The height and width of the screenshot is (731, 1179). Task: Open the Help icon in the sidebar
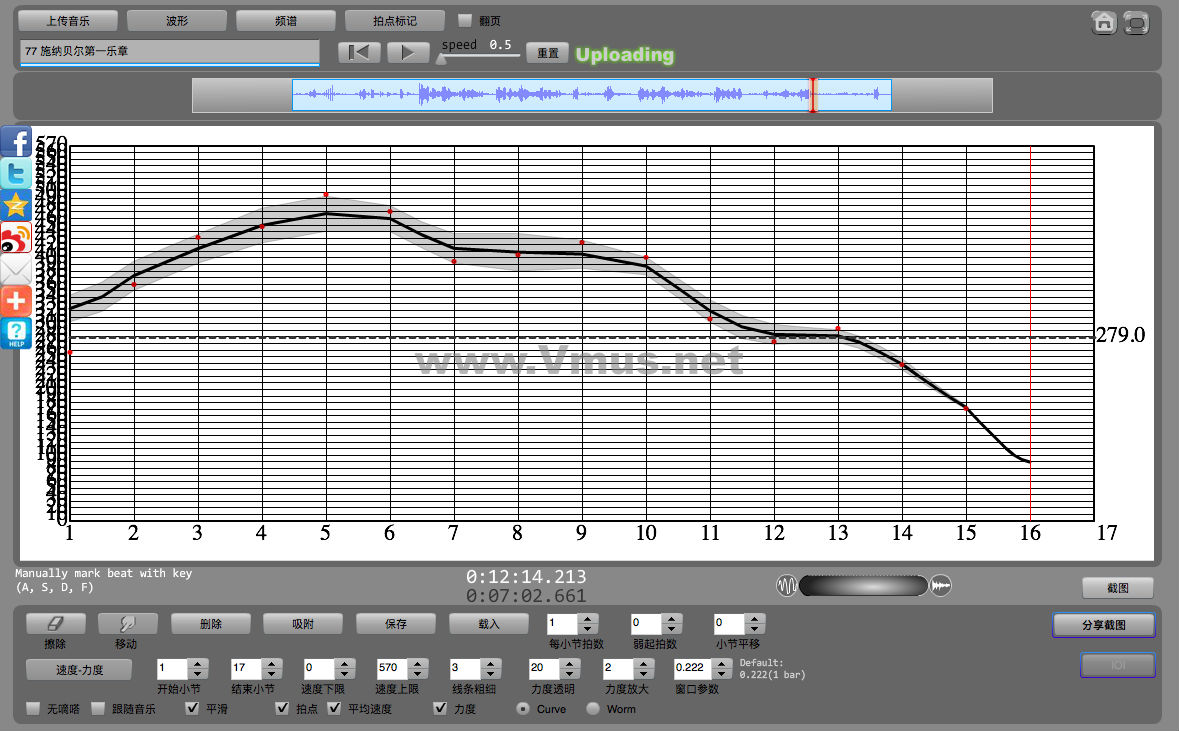pyautogui.click(x=17, y=333)
